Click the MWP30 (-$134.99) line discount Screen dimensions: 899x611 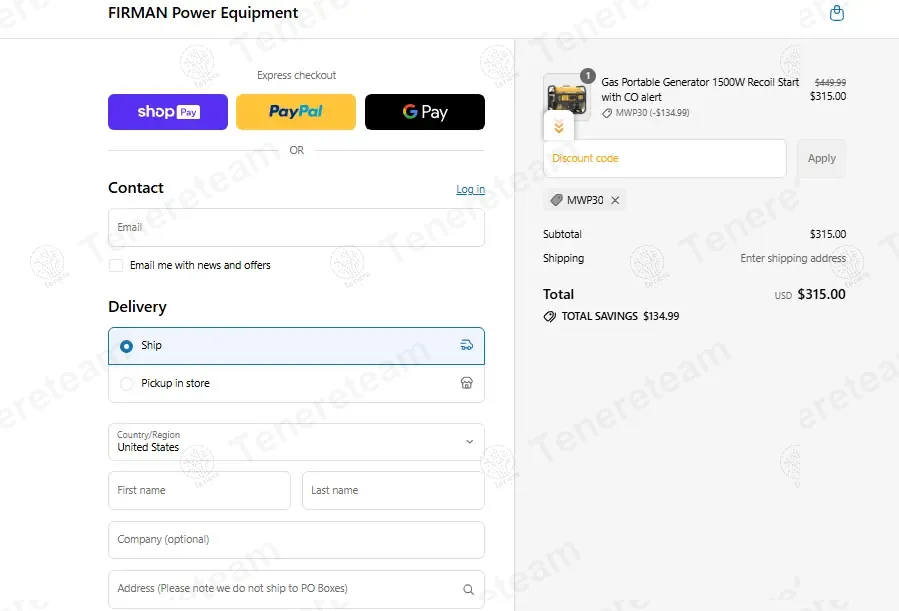tap(646, 113)
